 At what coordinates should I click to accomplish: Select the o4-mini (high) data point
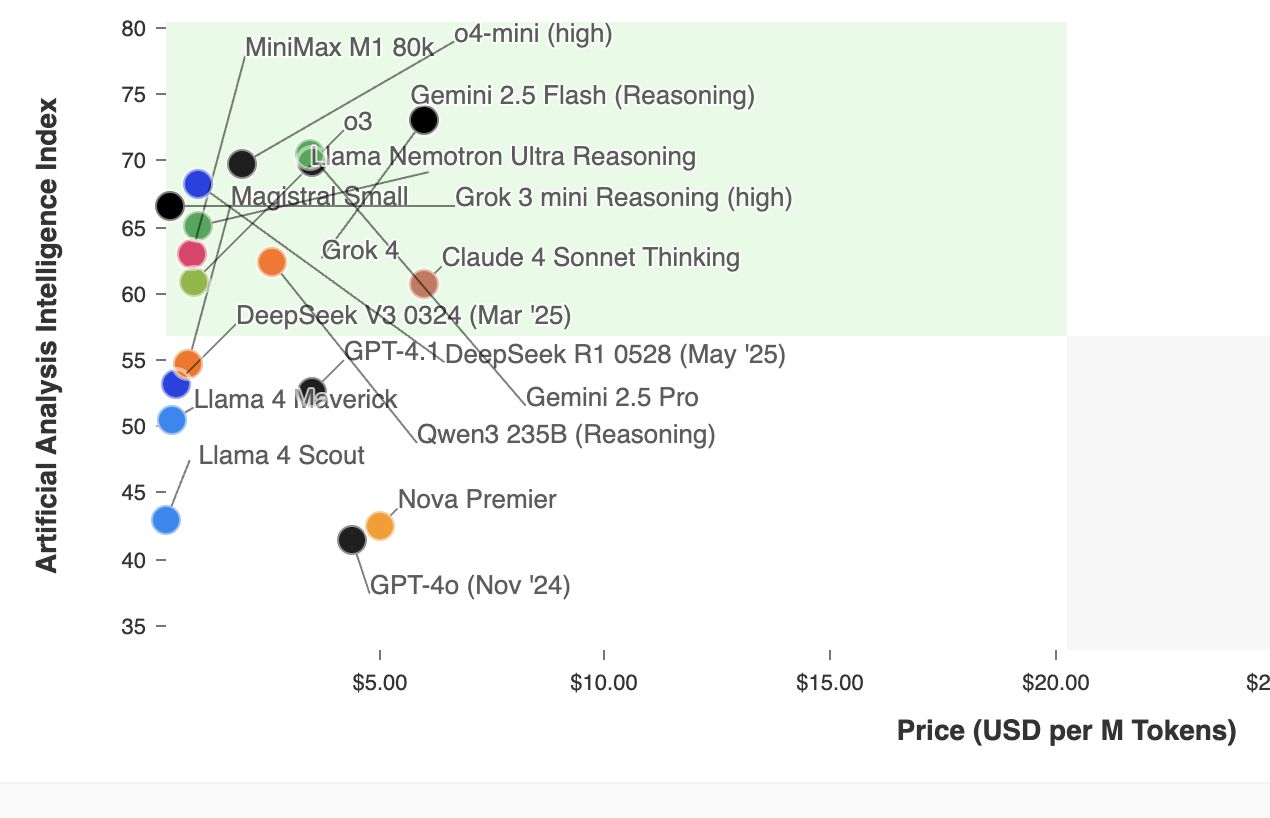(242, 163)
